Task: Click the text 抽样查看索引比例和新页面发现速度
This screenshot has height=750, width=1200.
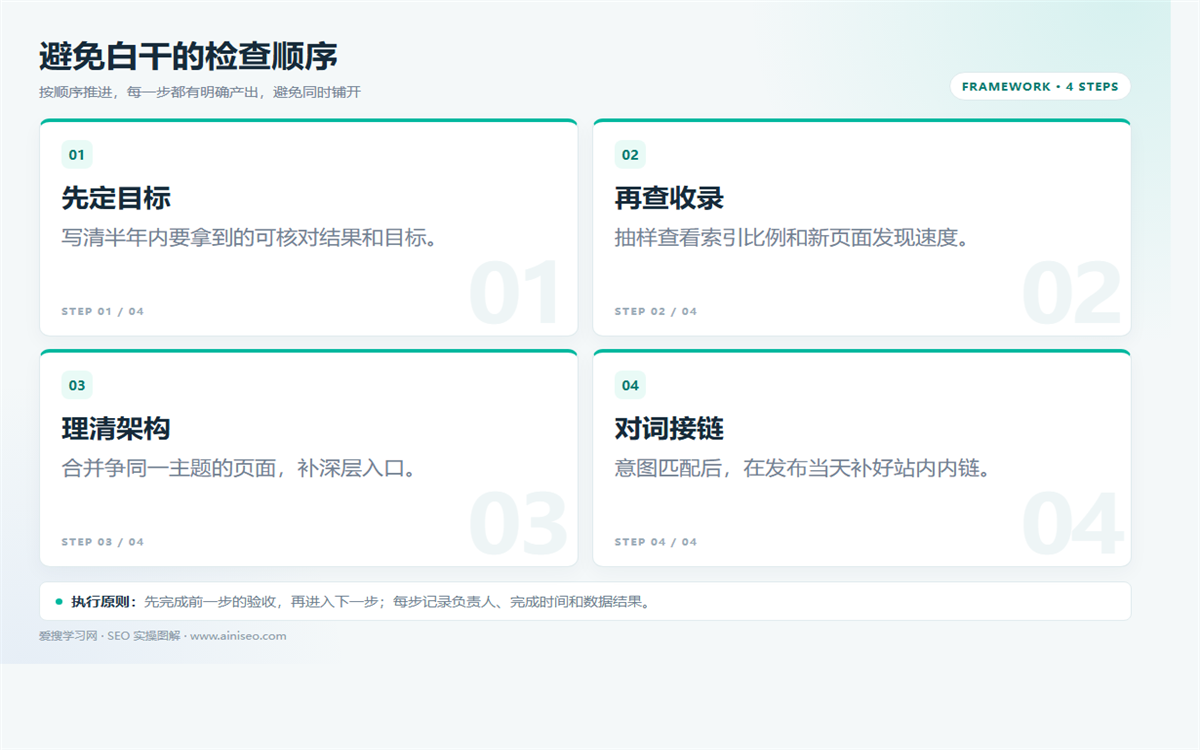Action: pos(792,238)
